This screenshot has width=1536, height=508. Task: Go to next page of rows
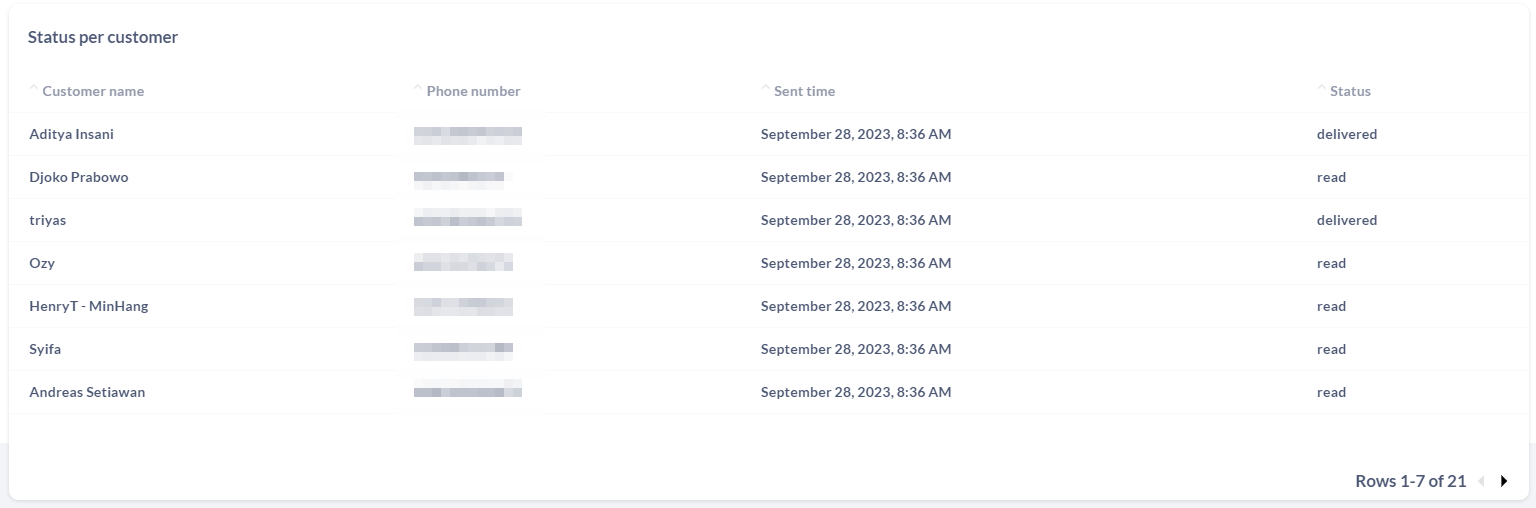click(x=1504, y=481)
